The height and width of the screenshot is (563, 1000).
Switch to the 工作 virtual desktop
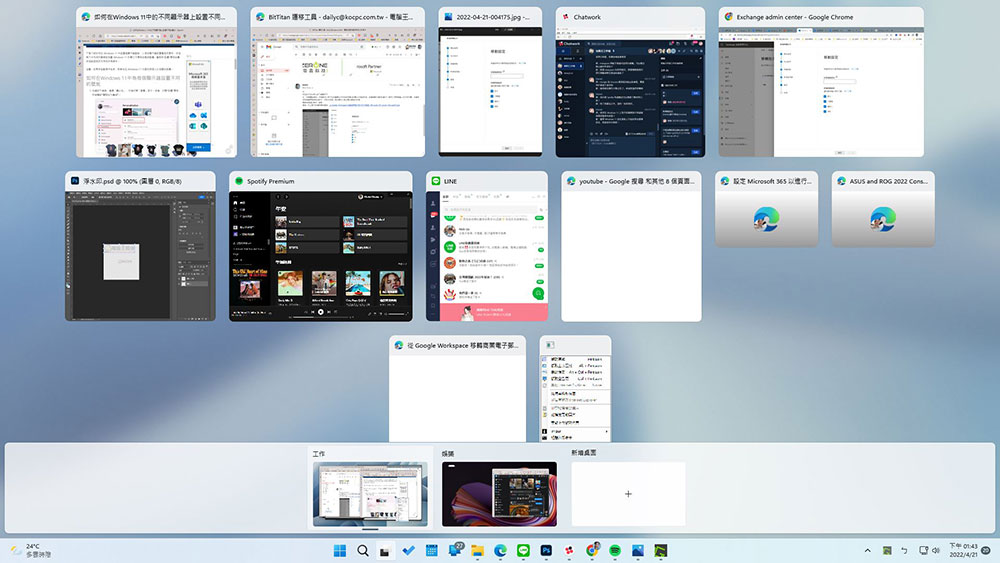[x=370, y=494]
